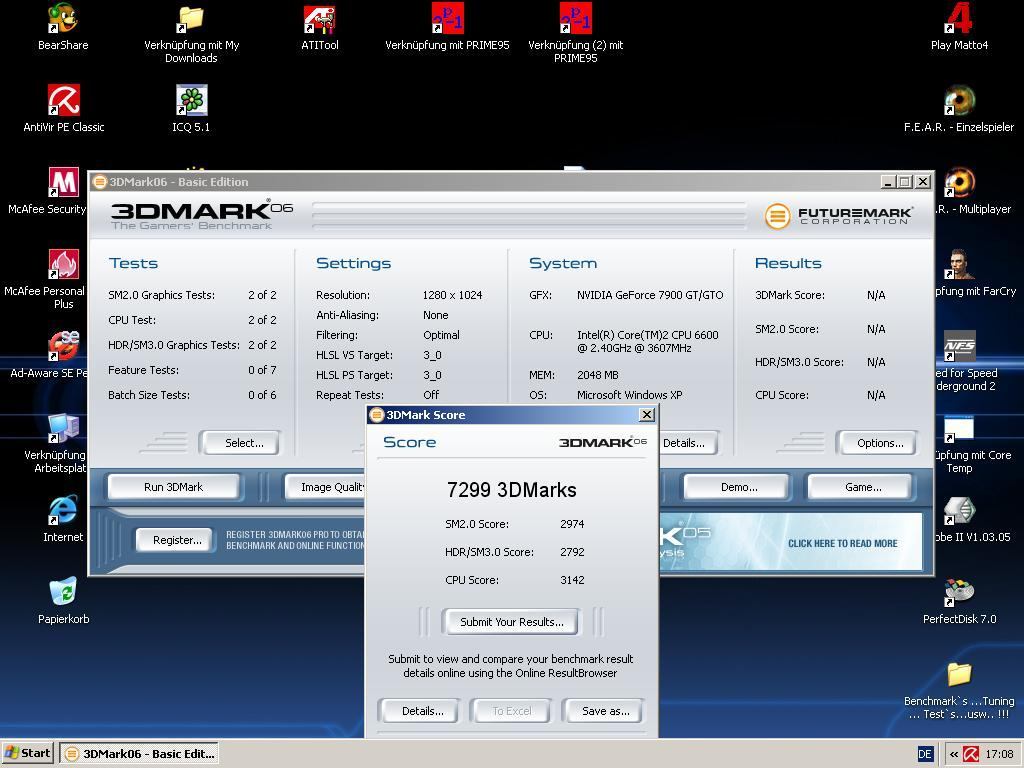
Task: Select 3DMark06 Basic Edition taskbar button
Action: [139, 754]
